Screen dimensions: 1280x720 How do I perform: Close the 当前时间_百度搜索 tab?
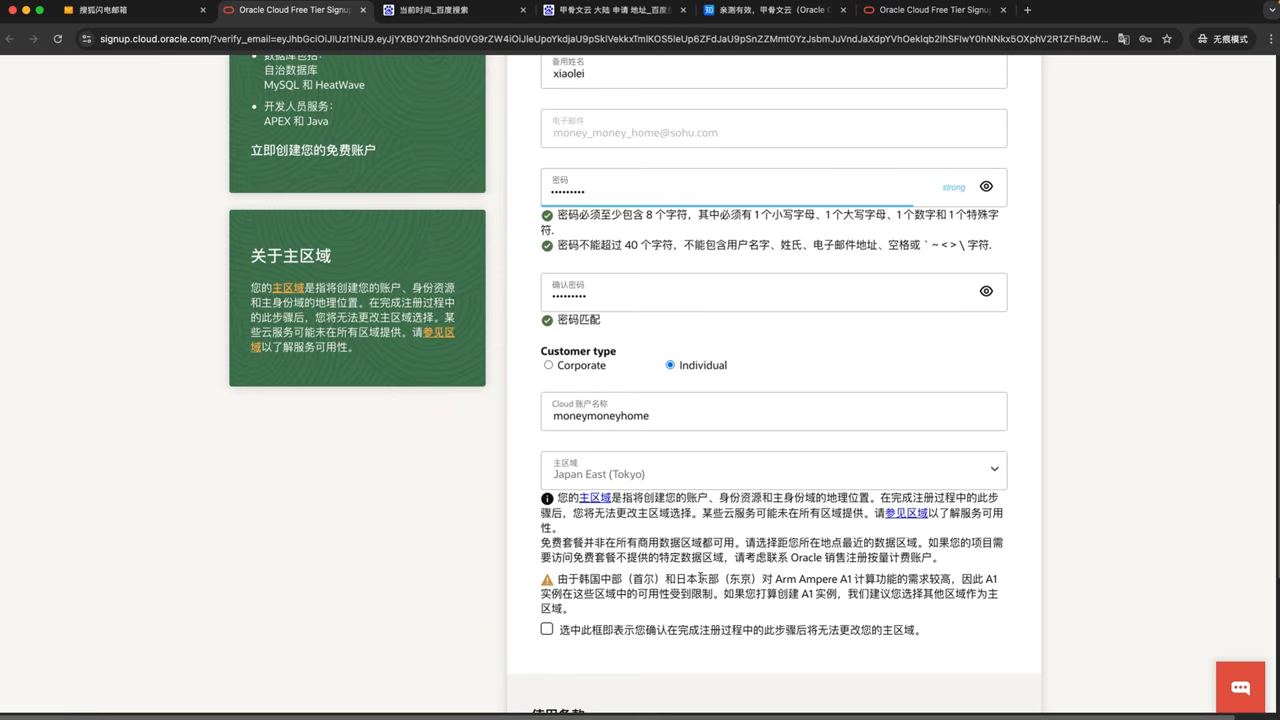pos(523,10)
